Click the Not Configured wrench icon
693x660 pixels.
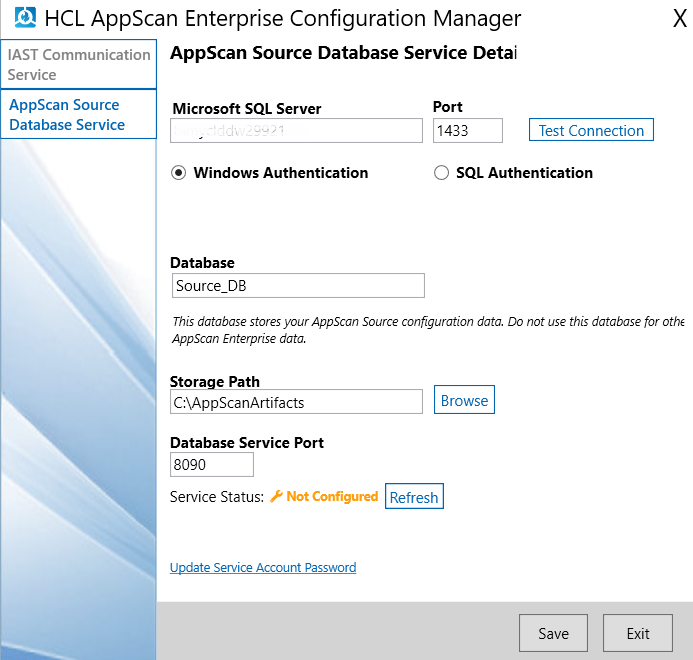point(277,497)
